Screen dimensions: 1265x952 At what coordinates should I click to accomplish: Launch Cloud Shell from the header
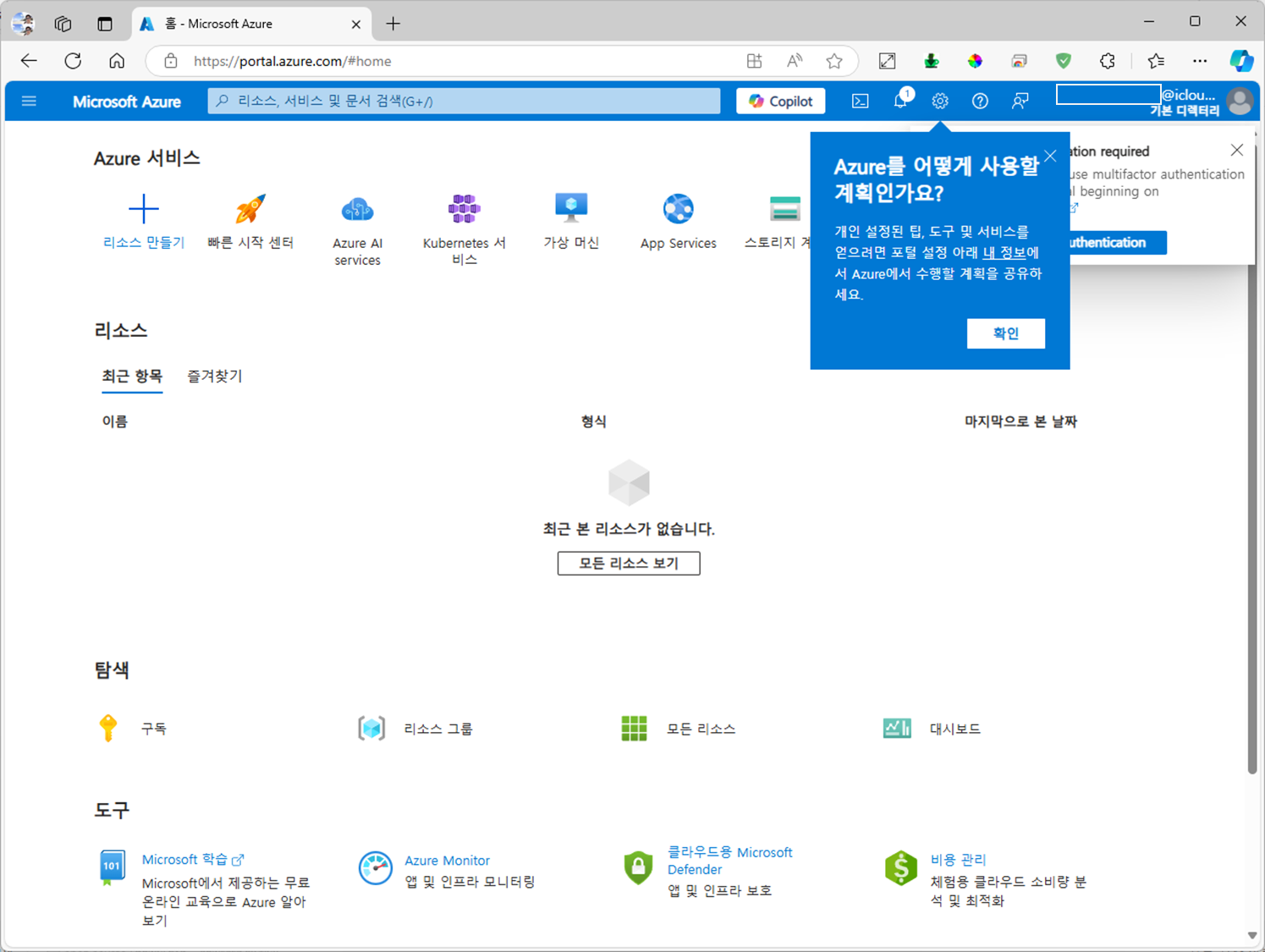(861, 102)
